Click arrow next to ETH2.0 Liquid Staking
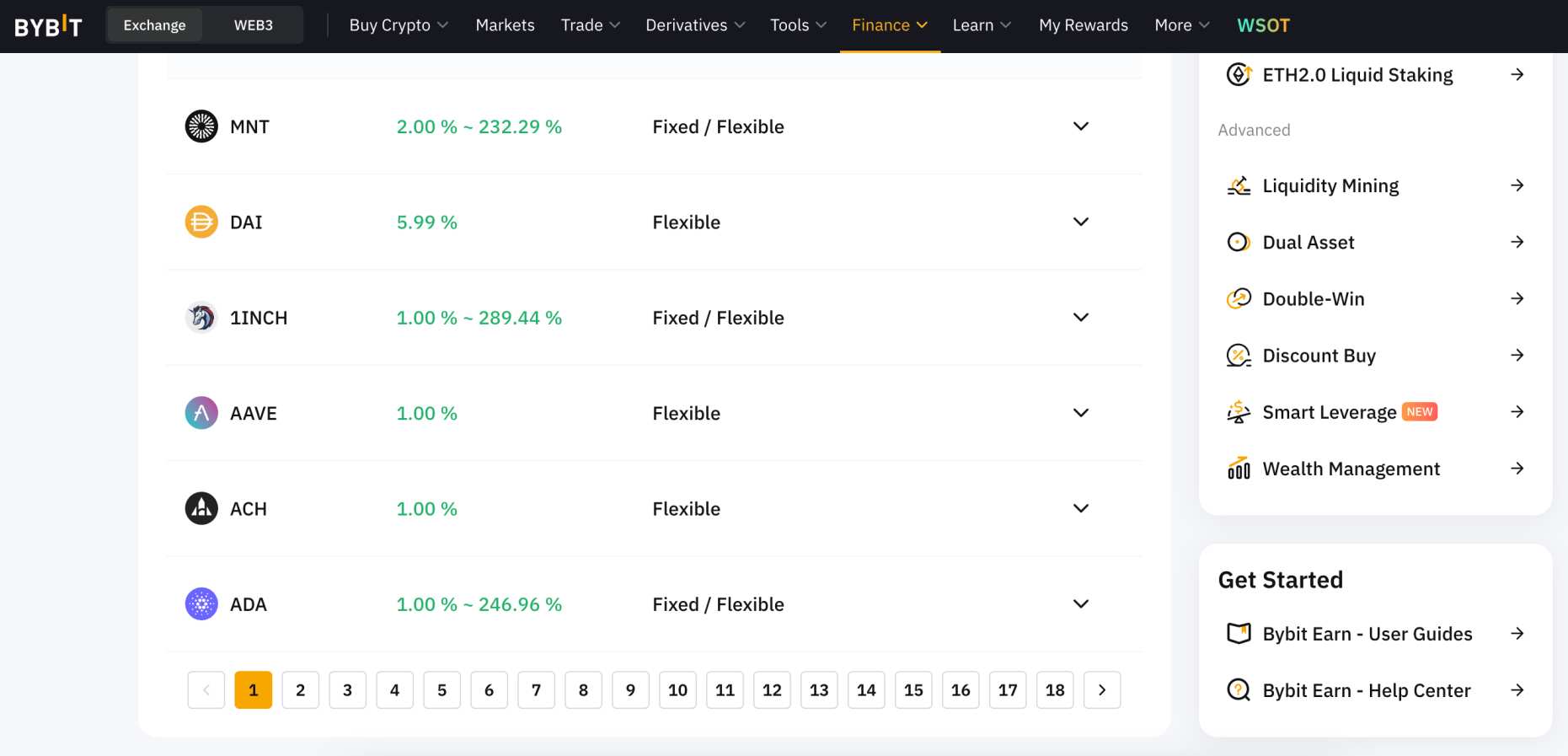The width and height of the screenshot is (1568, 756). pyautogui.click(x=1517, y=74)
